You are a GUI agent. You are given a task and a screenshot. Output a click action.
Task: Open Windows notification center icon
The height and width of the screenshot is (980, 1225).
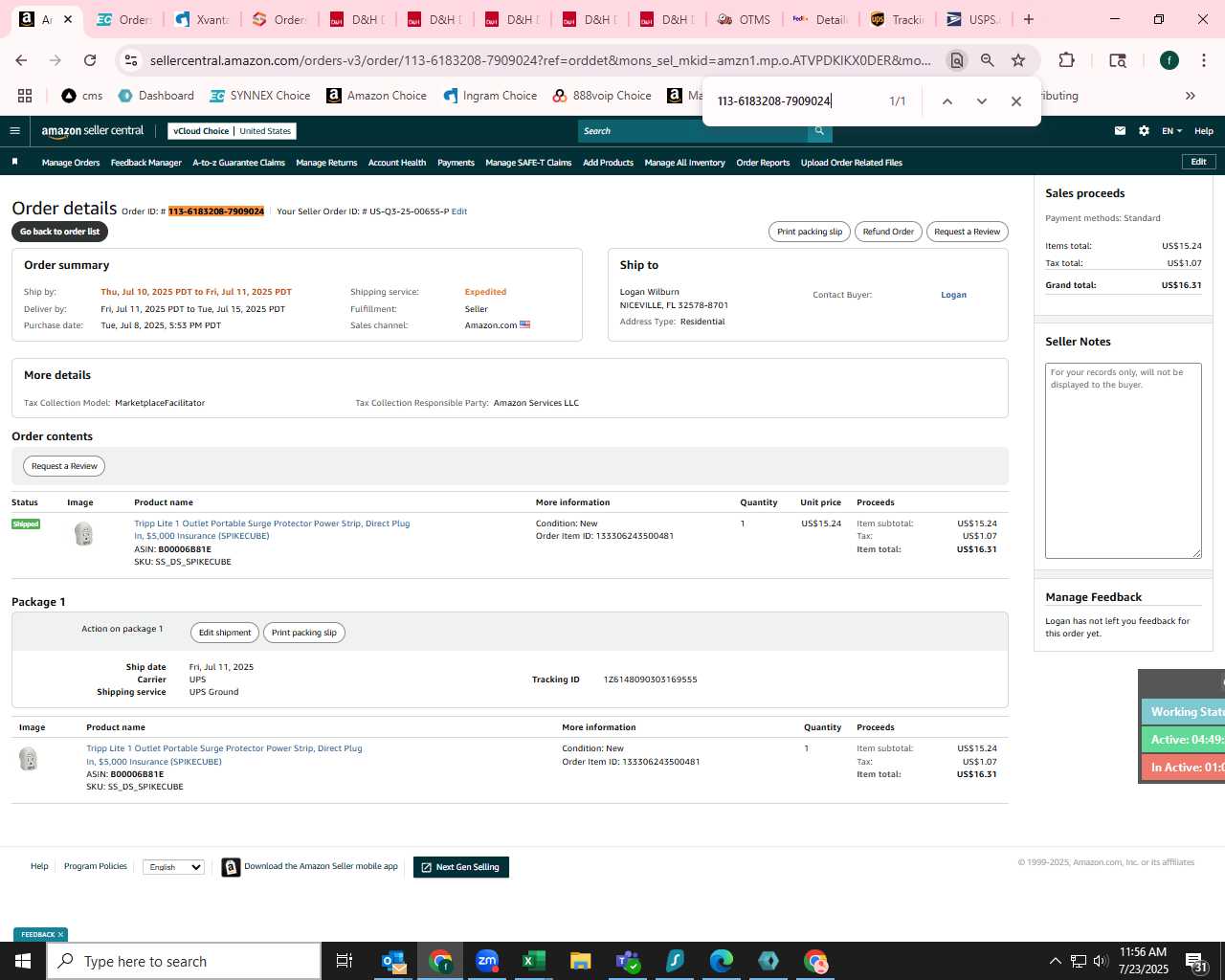[1196, 961]
